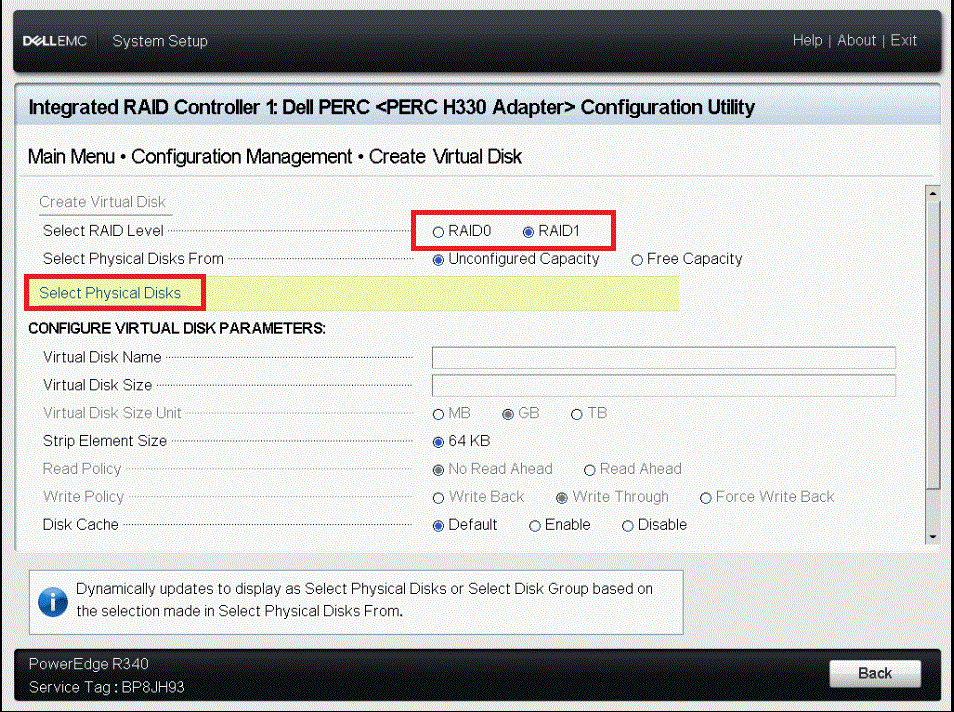954x712 pixels.
Task: Open the About link
Action: [x=856, y=40]
